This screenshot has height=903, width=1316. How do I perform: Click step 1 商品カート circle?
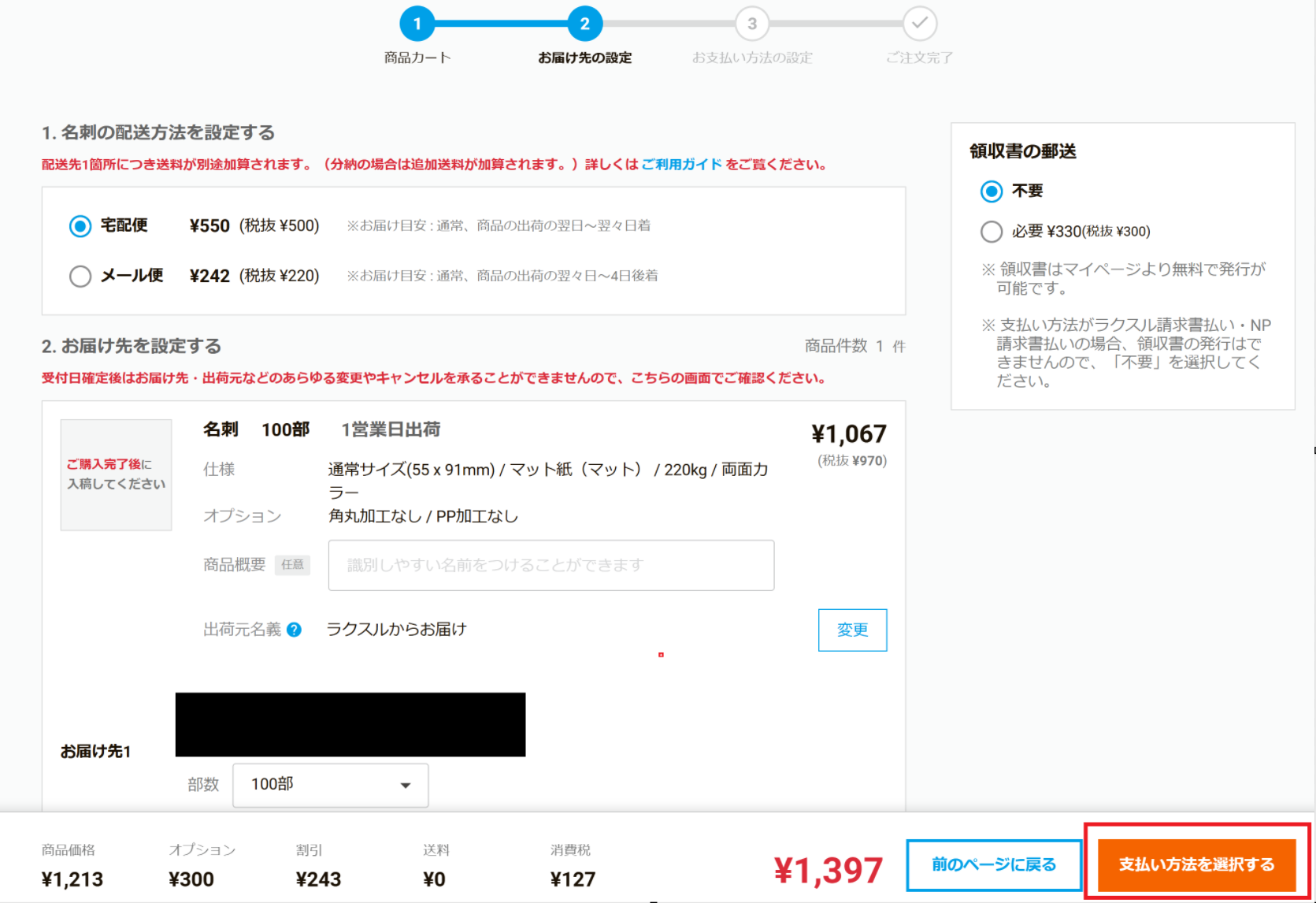(417, 24)
